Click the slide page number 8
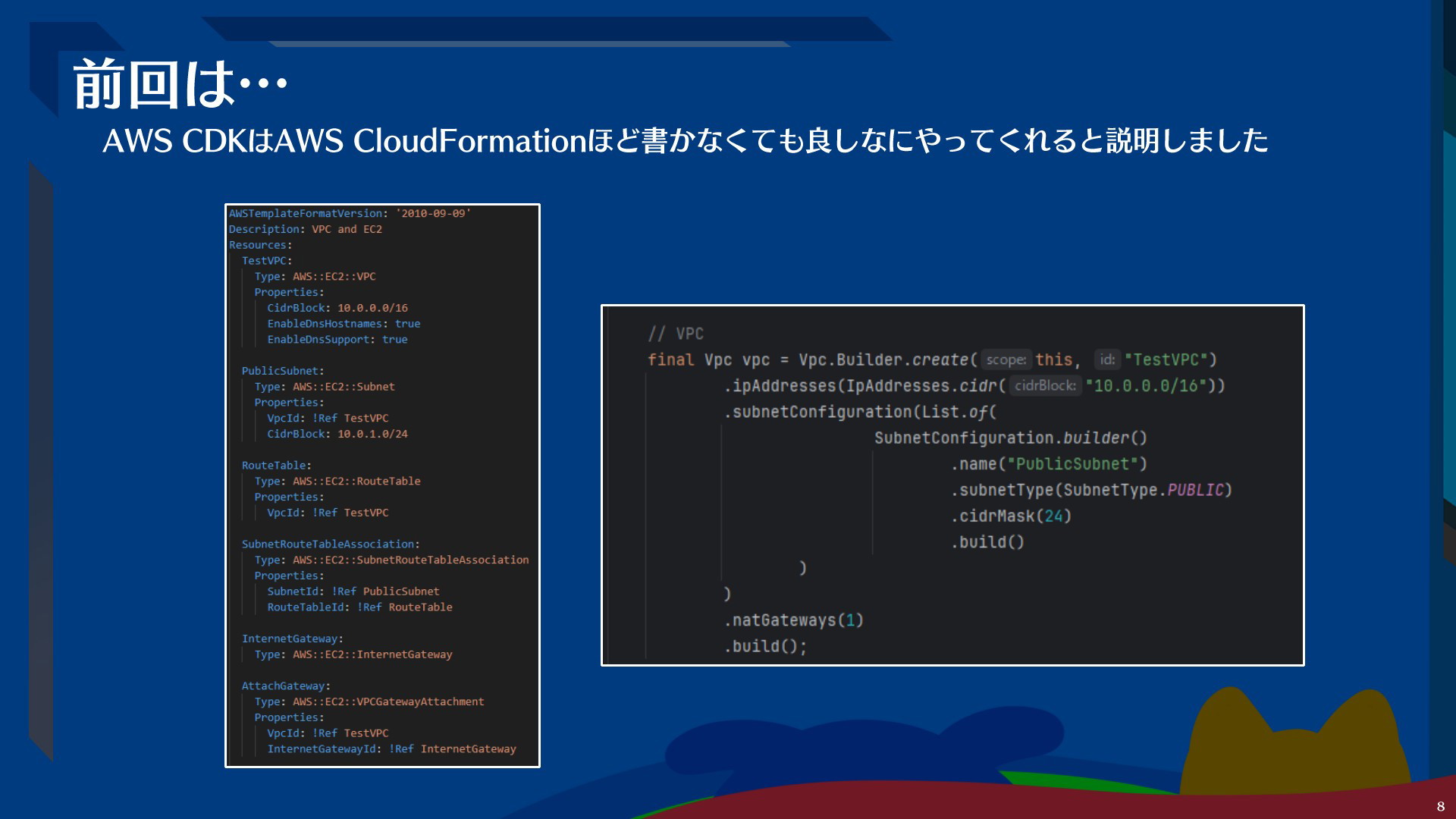 pyautogui.click(x=1440, y=807)
